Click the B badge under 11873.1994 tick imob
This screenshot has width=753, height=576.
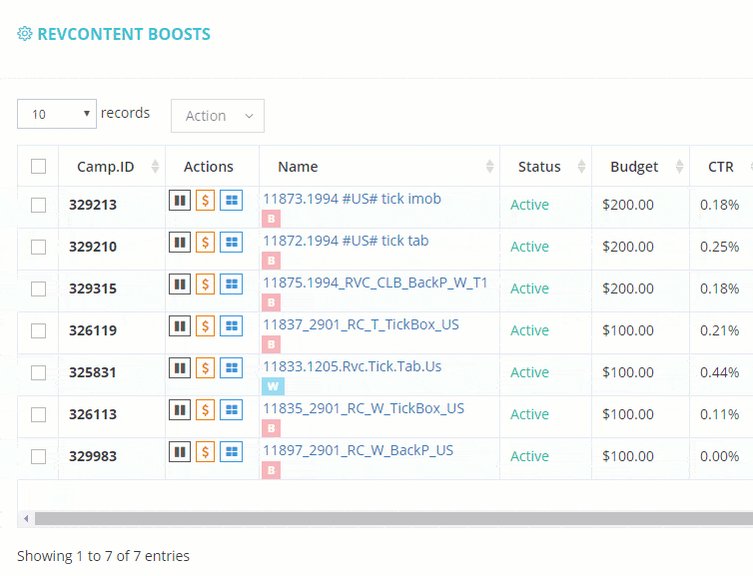[271, 219]
